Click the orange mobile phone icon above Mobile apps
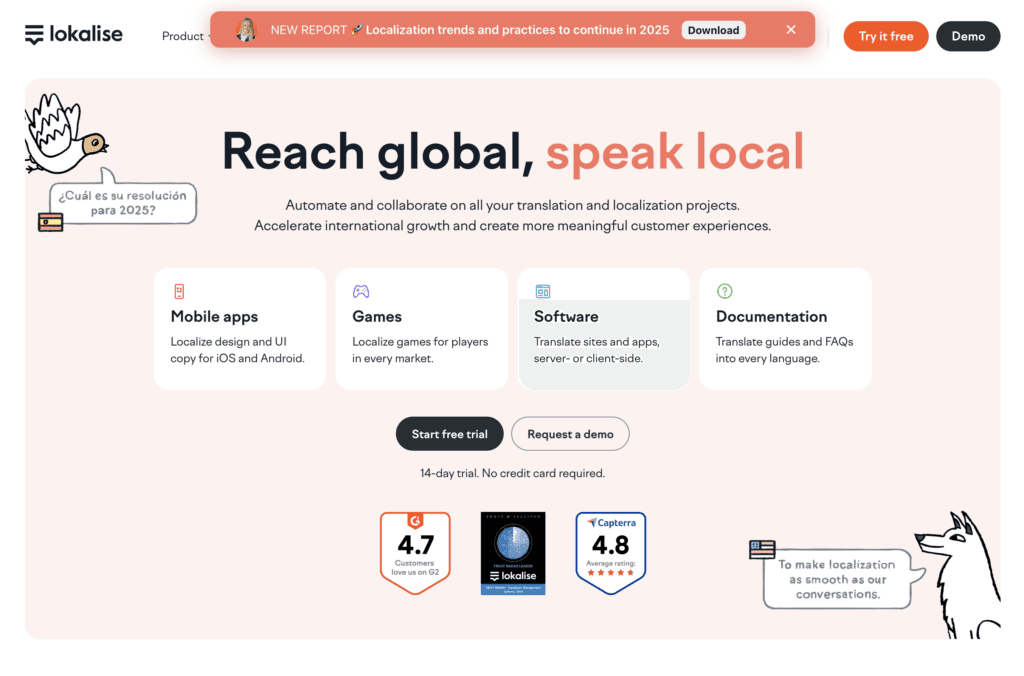 pos(180,291)
